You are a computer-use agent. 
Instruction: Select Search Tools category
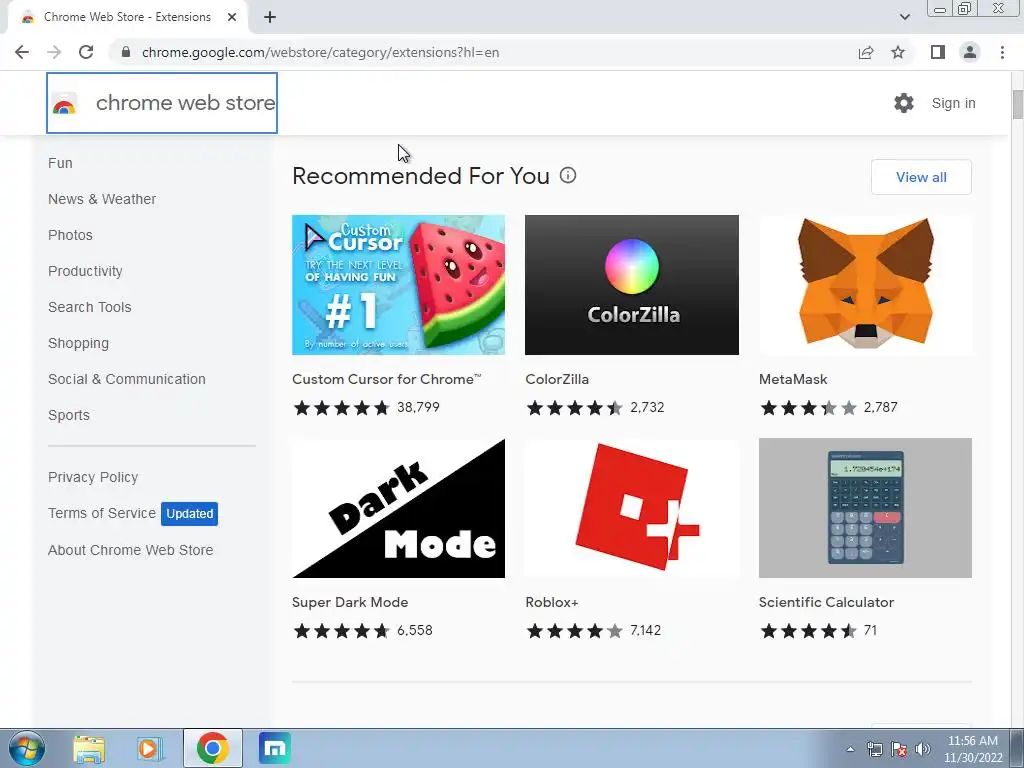point(89,307)
